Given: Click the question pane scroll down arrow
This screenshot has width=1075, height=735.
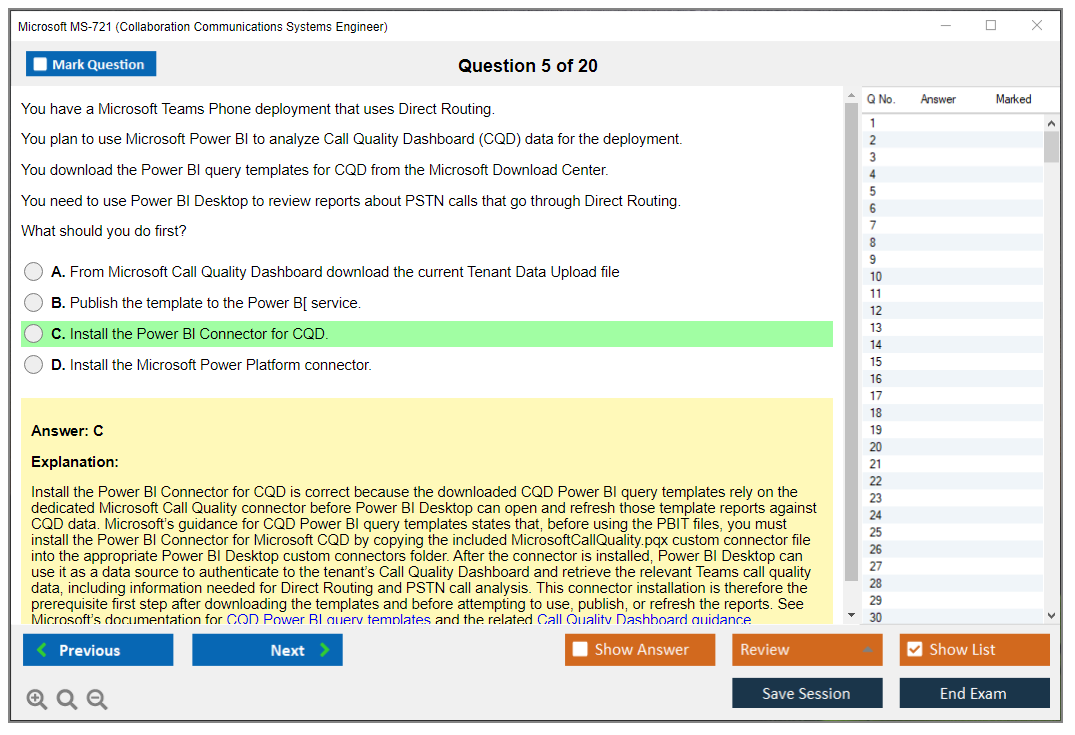Looking at the screenshot, I should click(851, 615).
